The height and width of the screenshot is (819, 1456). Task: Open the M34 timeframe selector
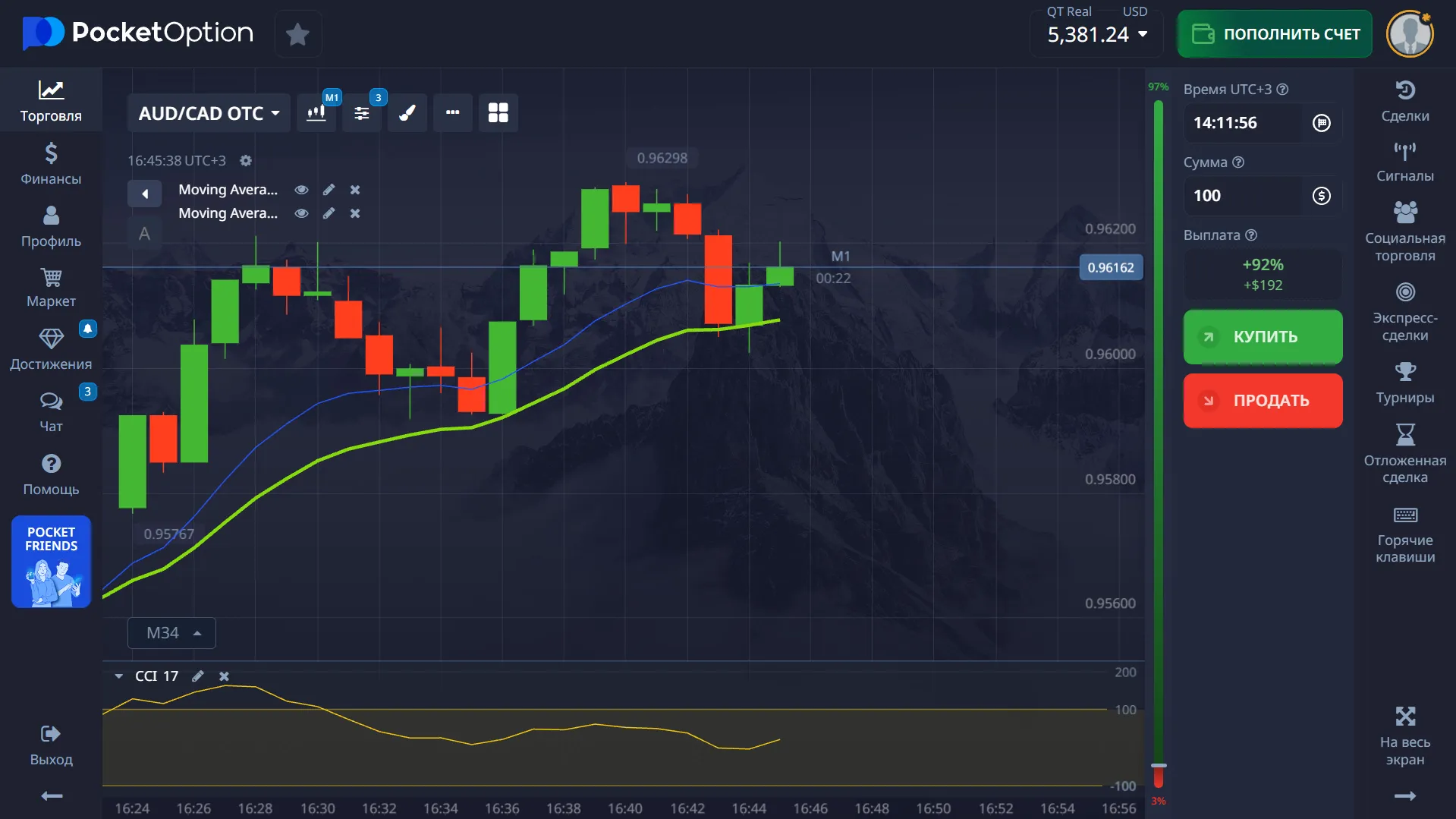(171, 633)
